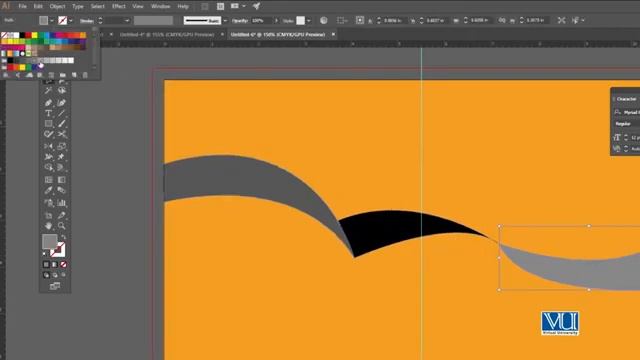The width and height of the screenshot is (640, 360).
Task: Select the Zoom tool
Action: point(62,226)
